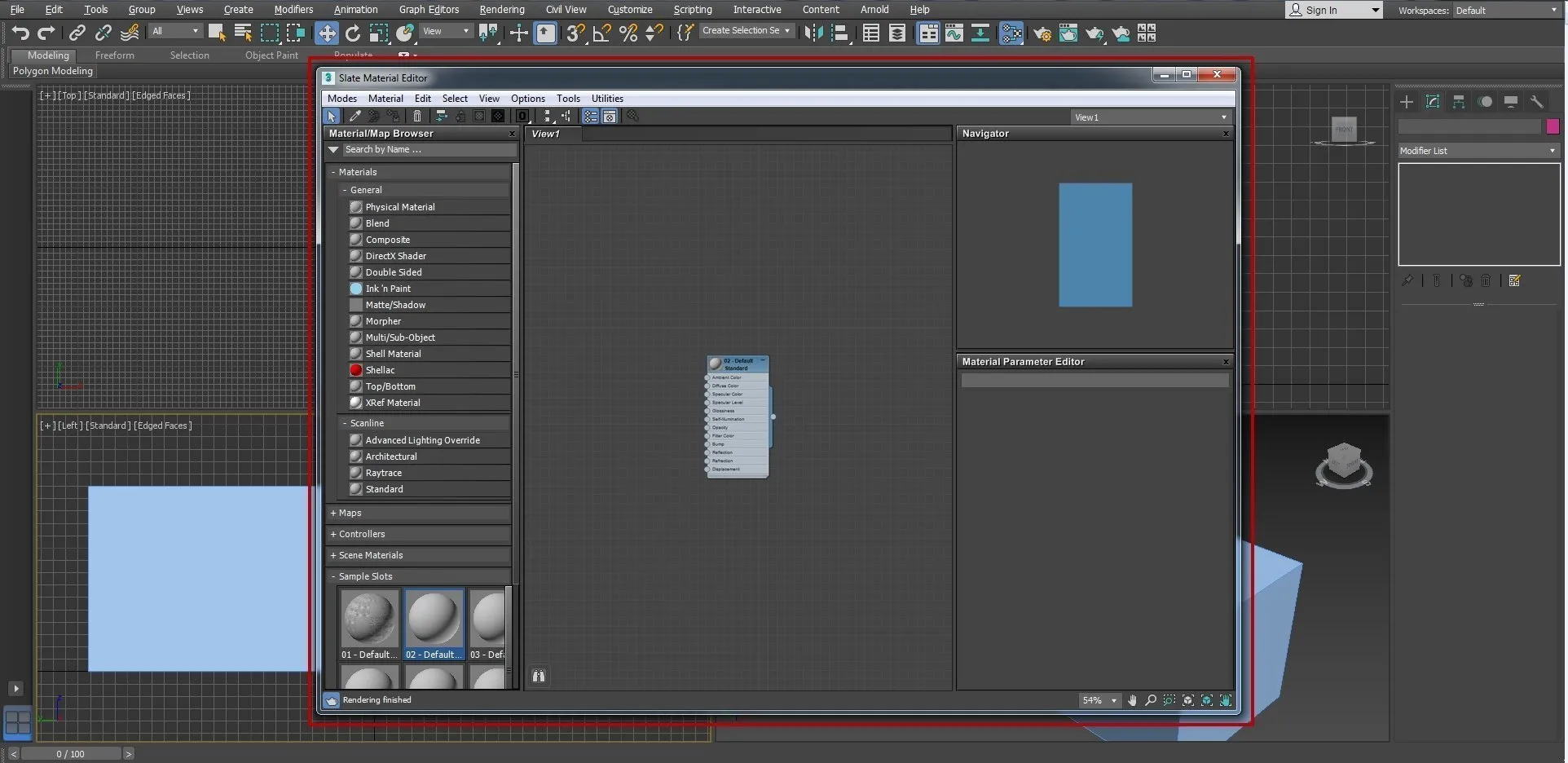Click the Delete Selected trash icon

417,117
